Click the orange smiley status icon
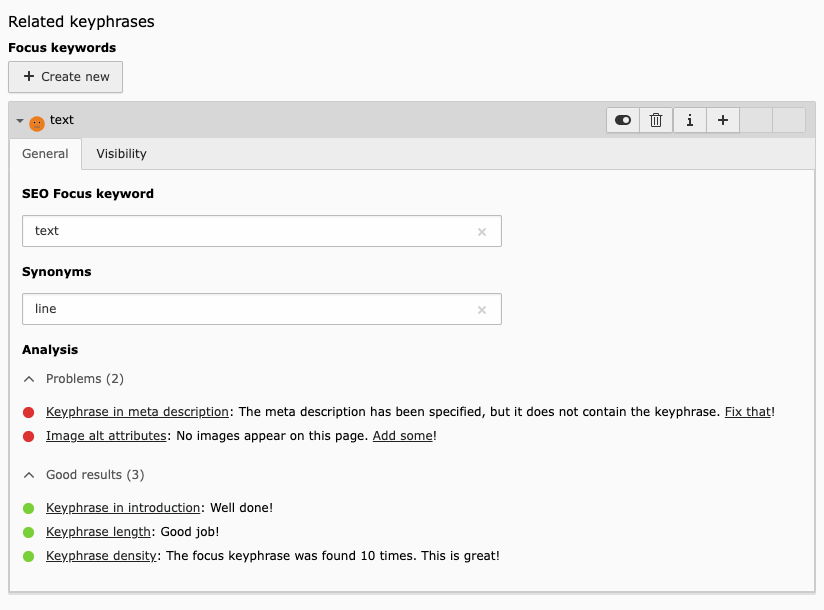The height and width of the screenshot is (610, 824). 37,123
